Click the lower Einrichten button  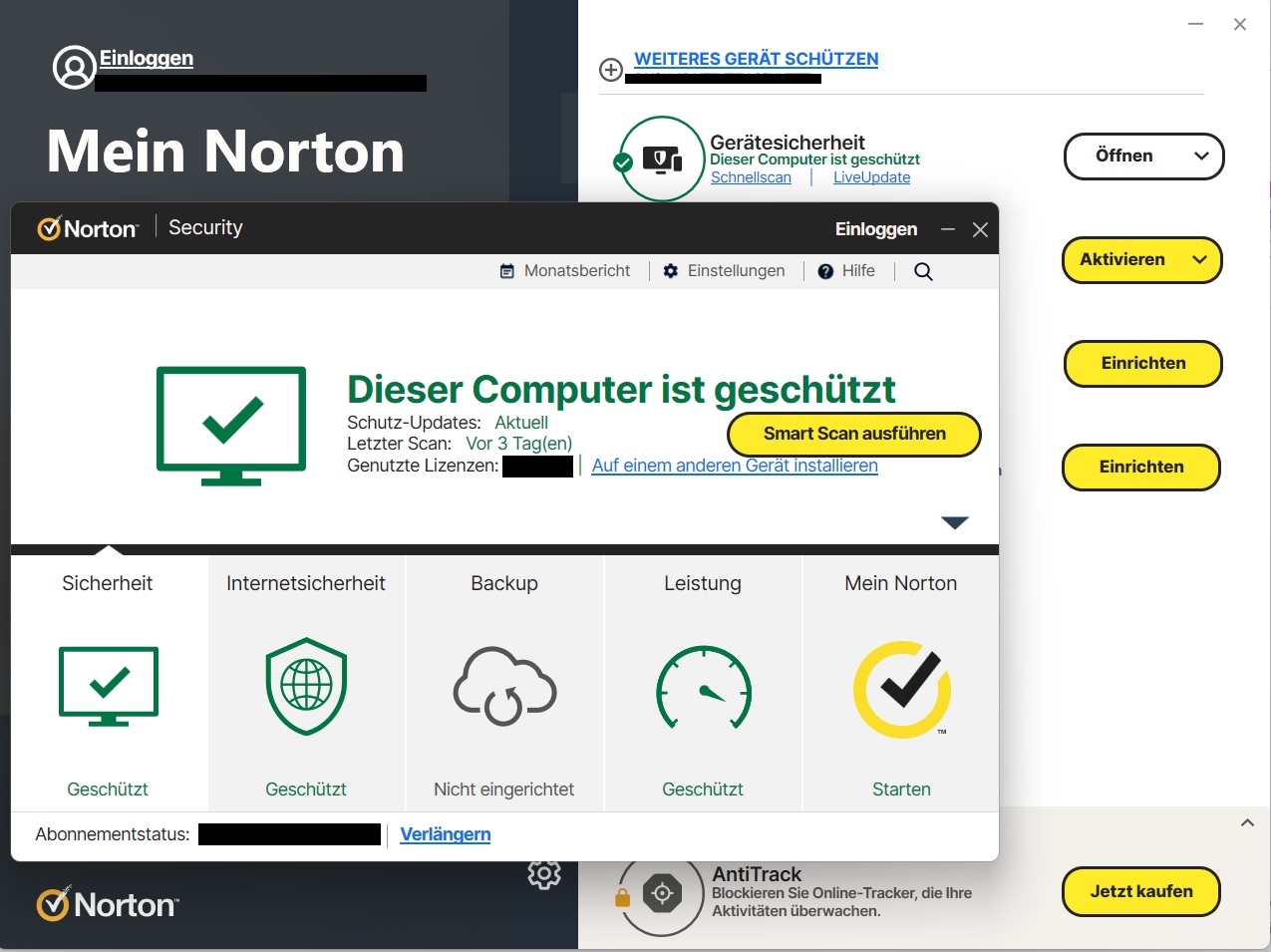1141,468
